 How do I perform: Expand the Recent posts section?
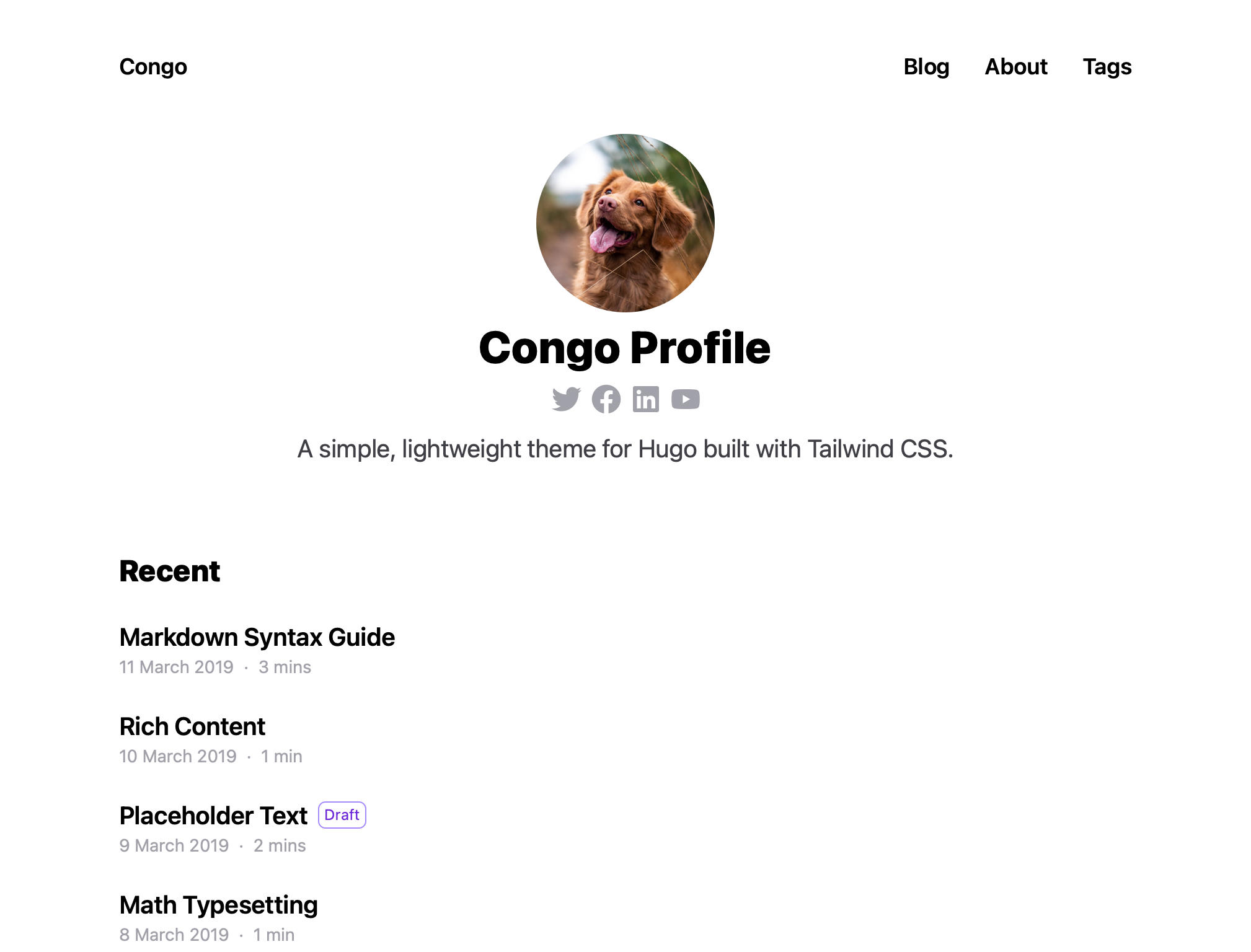[169, 570]
